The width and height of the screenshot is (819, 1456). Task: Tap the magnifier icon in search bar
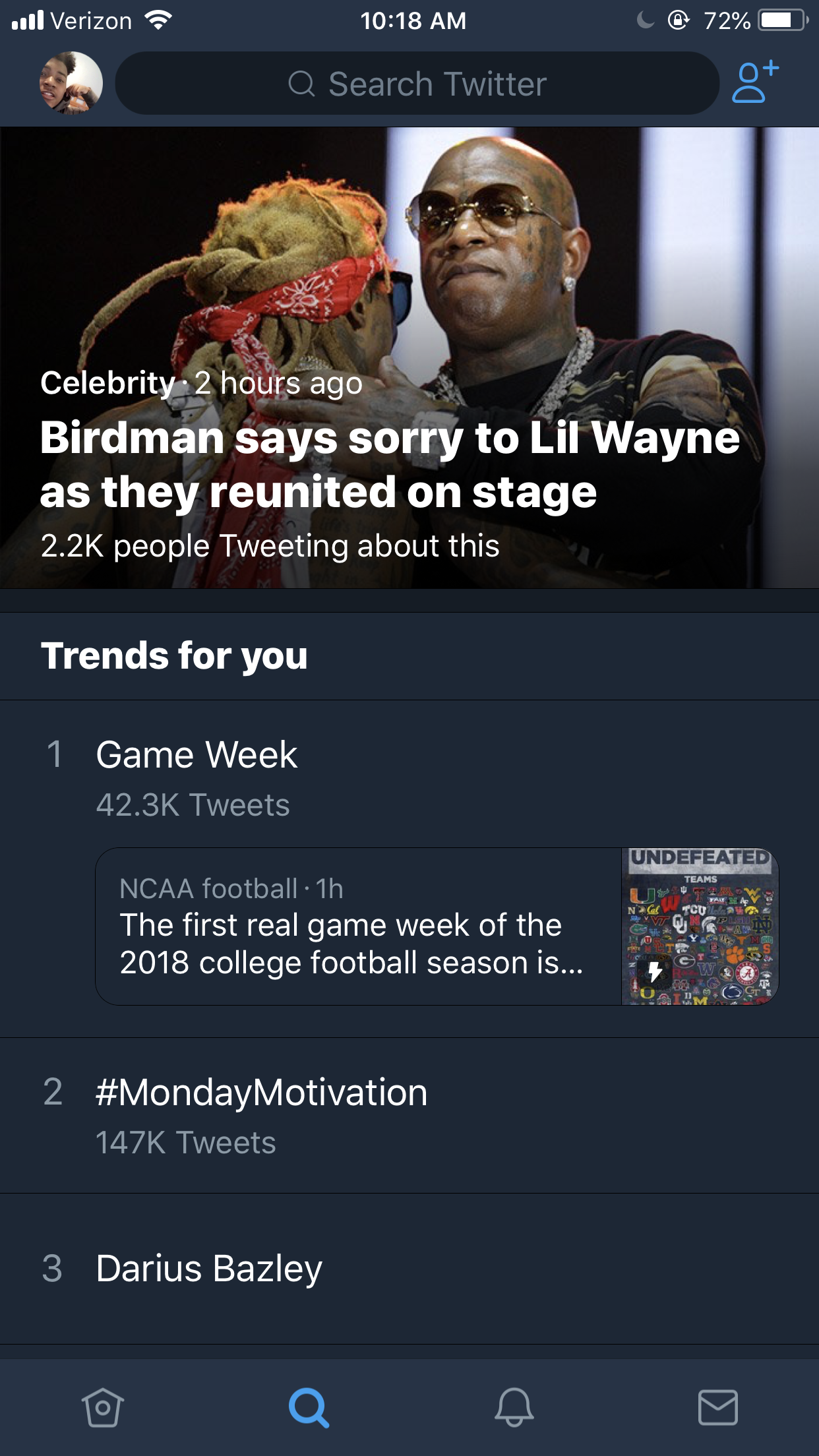point(302,84)
